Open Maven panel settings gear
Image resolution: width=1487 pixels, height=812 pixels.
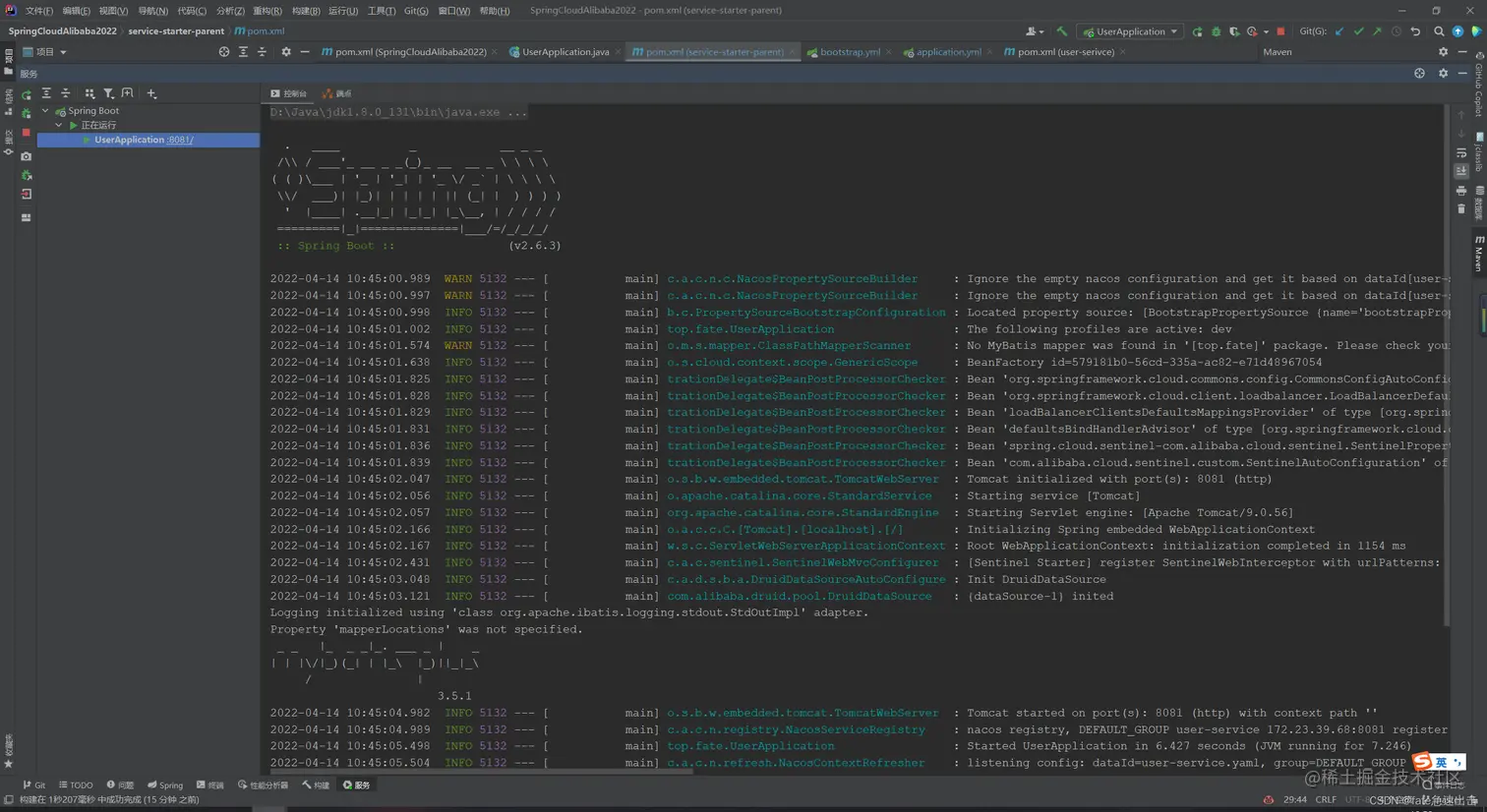pyautogui.click(x=1443, y=52)
